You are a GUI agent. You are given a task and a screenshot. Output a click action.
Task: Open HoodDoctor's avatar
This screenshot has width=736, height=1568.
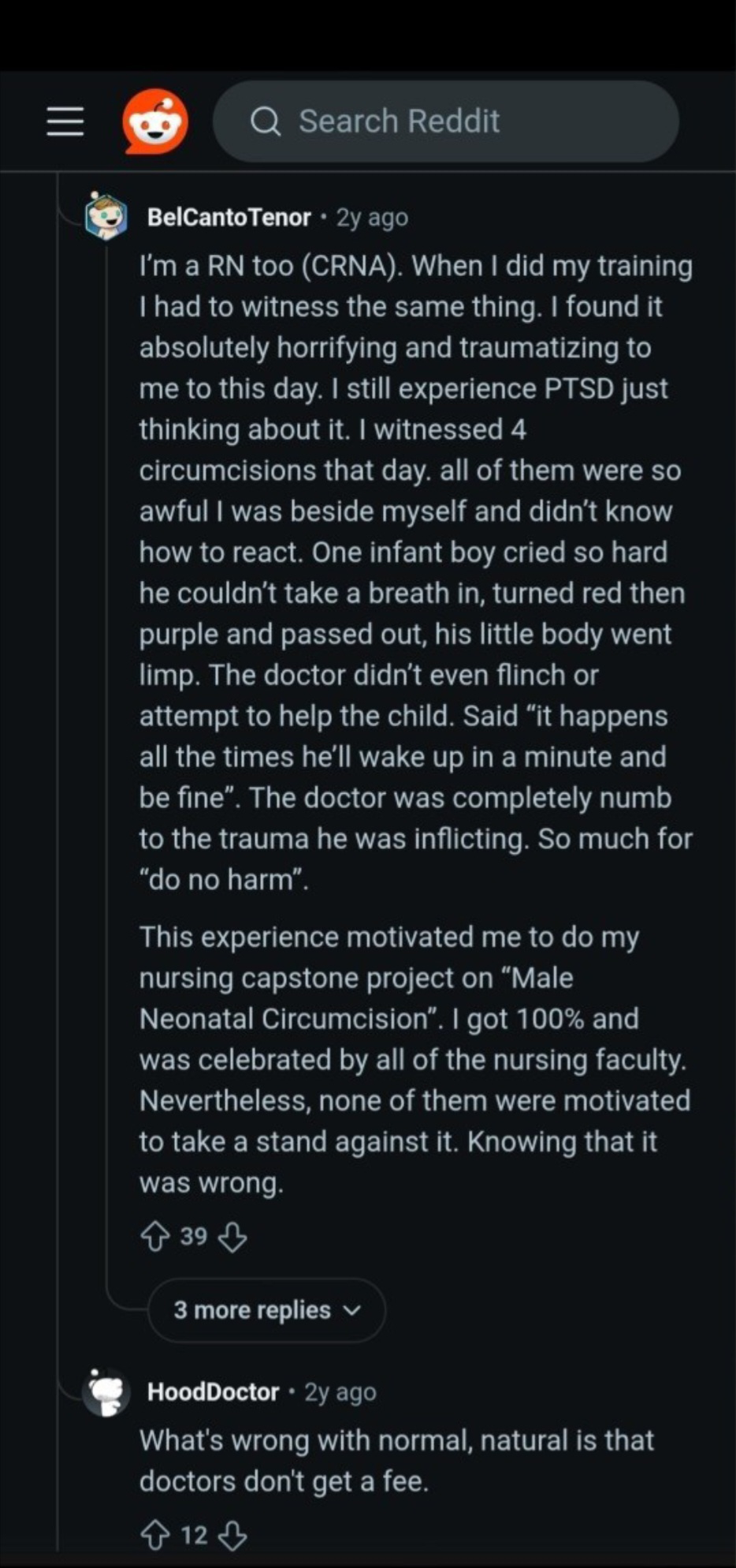(106, 1391)
